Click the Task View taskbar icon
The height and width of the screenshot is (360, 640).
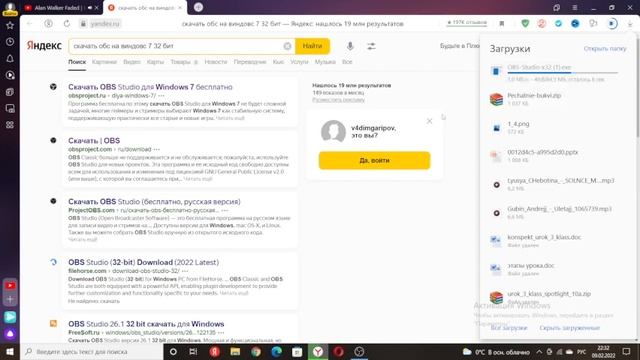193,351
